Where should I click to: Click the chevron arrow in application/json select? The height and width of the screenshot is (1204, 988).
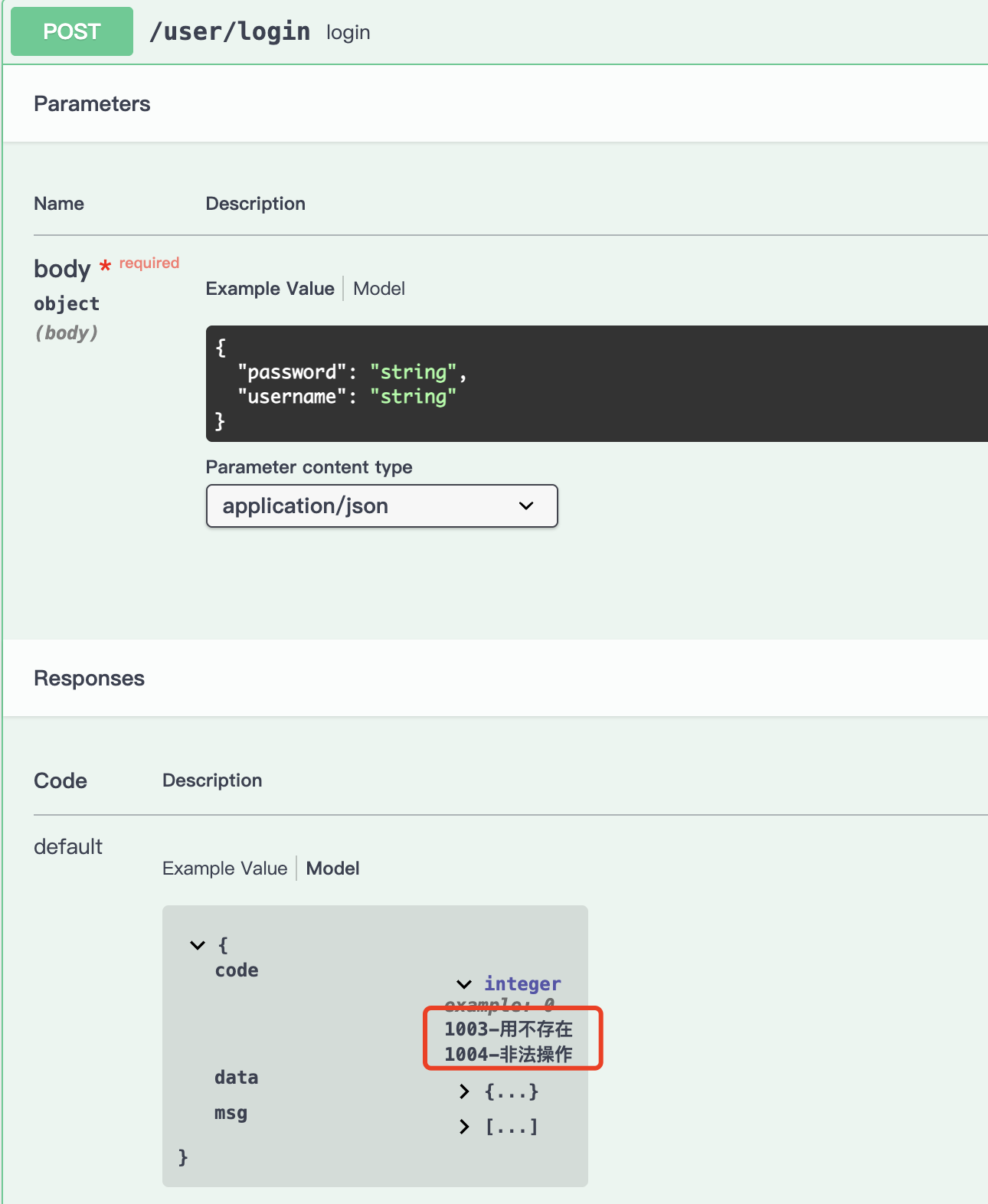(526, 505)
